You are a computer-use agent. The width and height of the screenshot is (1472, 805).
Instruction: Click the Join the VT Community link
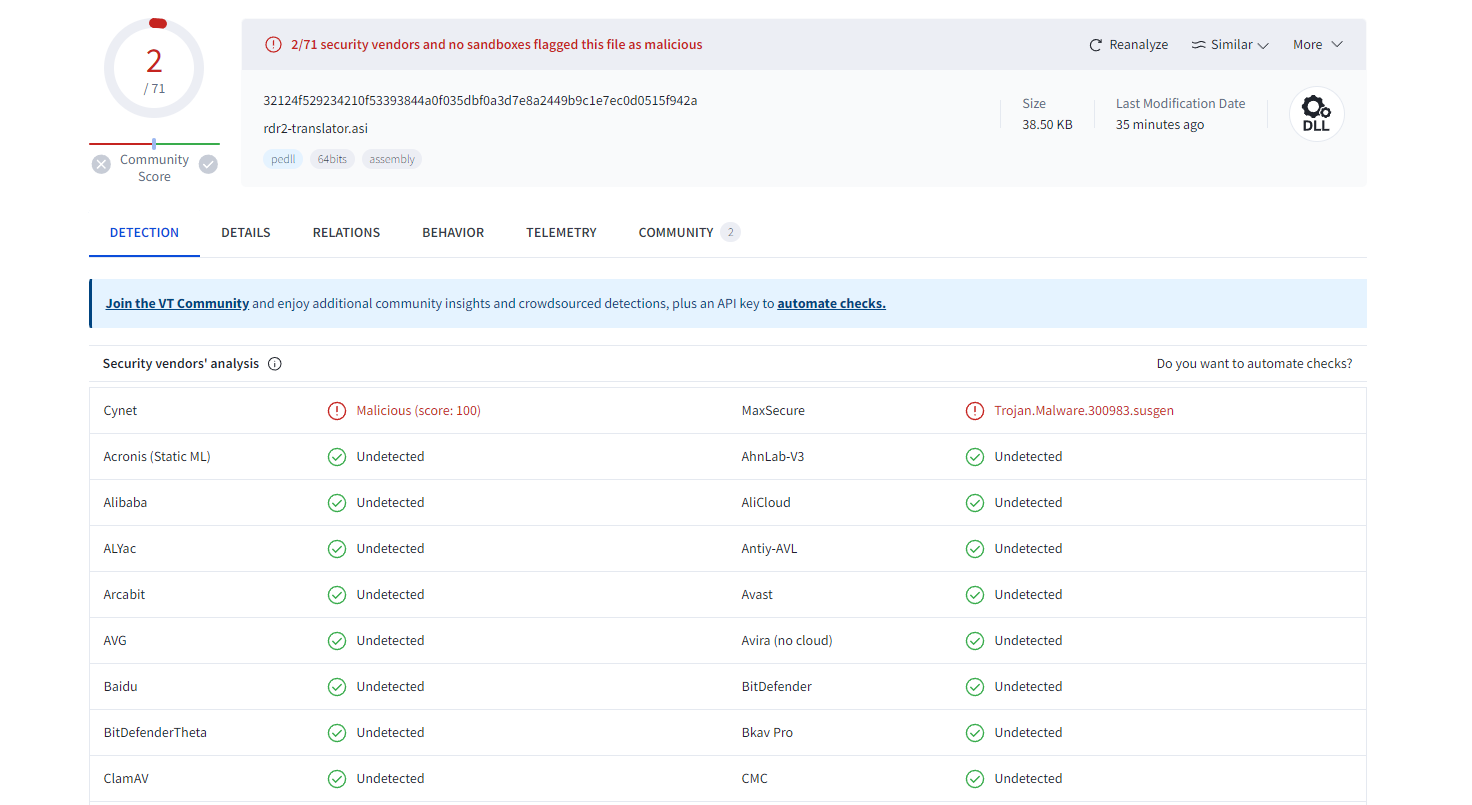pyautogui.click(x=177, y=304)
